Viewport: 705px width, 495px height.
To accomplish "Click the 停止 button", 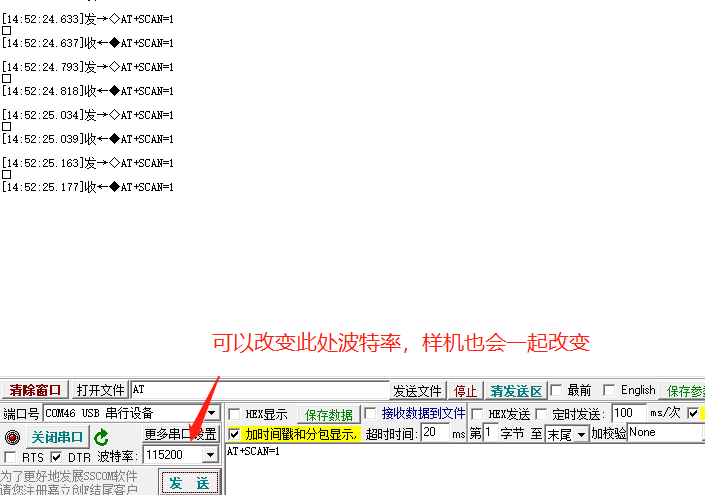I will pyautogui.click(x=465, y=391).
